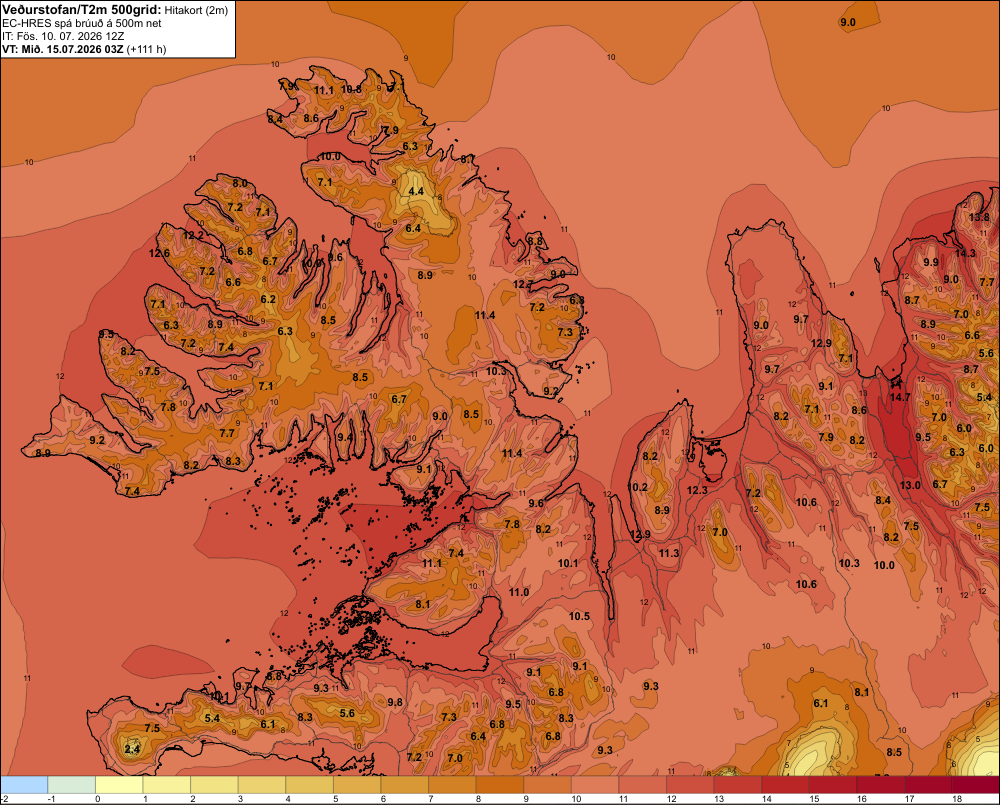The image size is (1000, 805).
Task: Click the 4.4 temperature value on the map
Action: (x=416, y=191)
